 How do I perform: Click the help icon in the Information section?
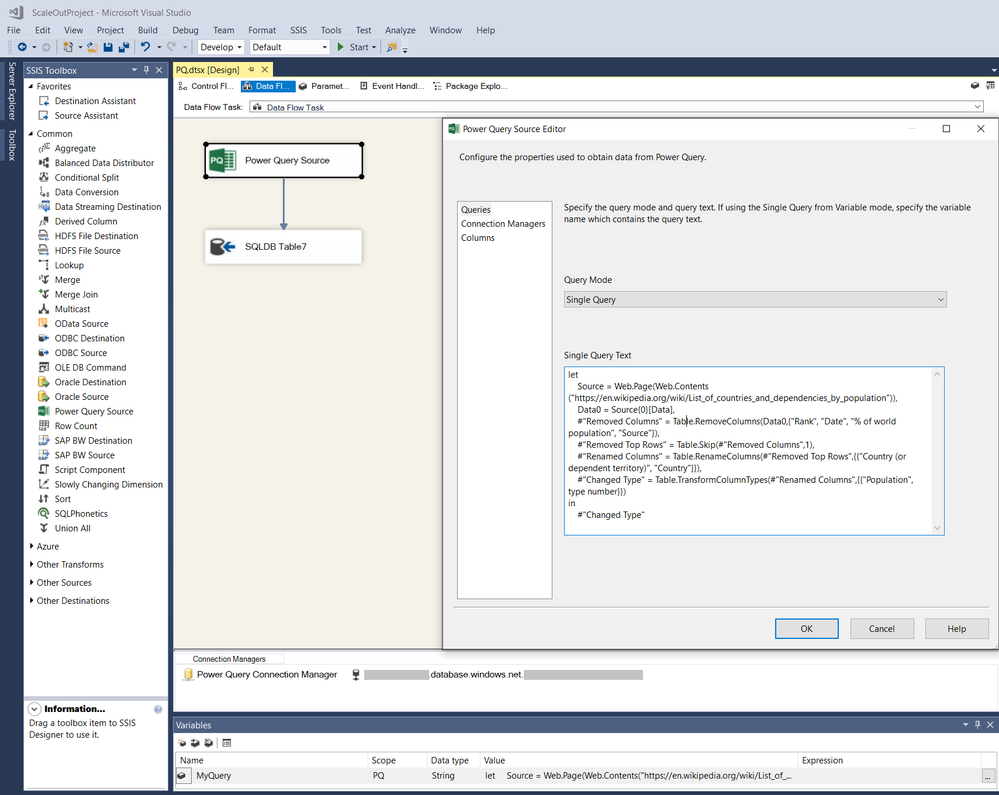point(158,709)
